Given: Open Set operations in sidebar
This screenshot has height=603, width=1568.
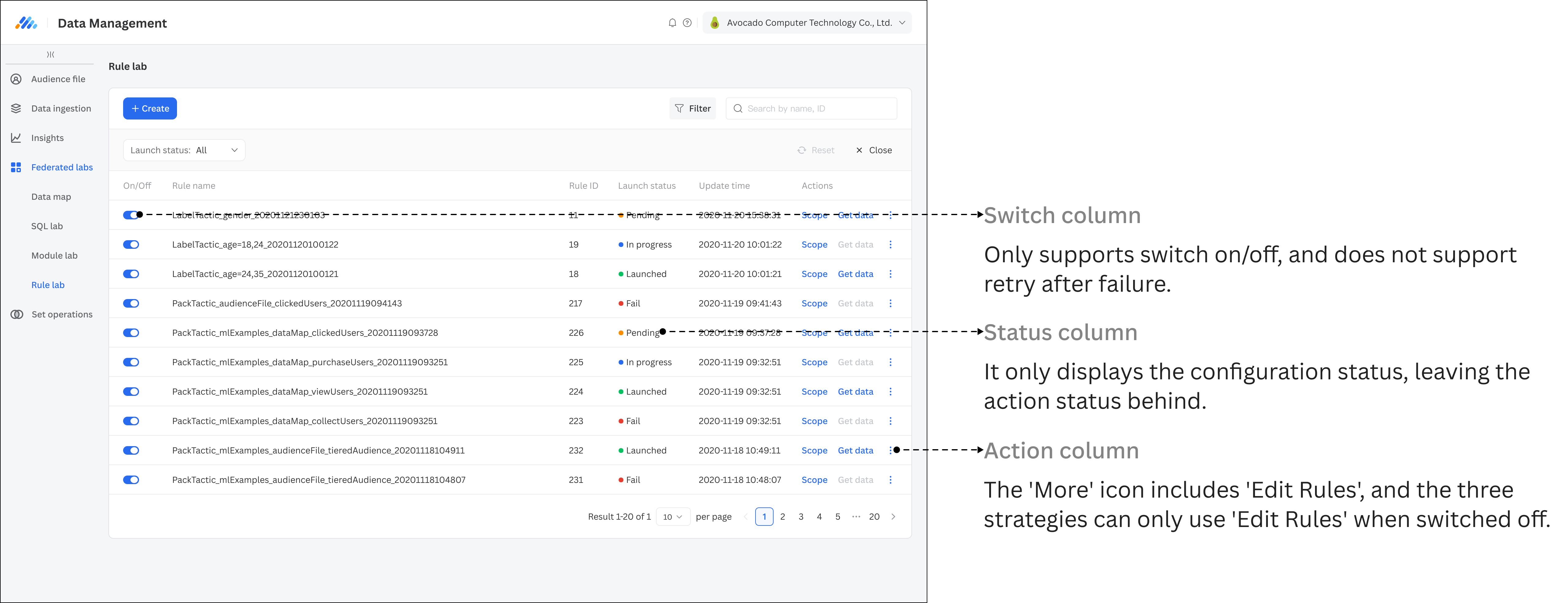Looking at the screenshot, I should click(x=62, y=314).
